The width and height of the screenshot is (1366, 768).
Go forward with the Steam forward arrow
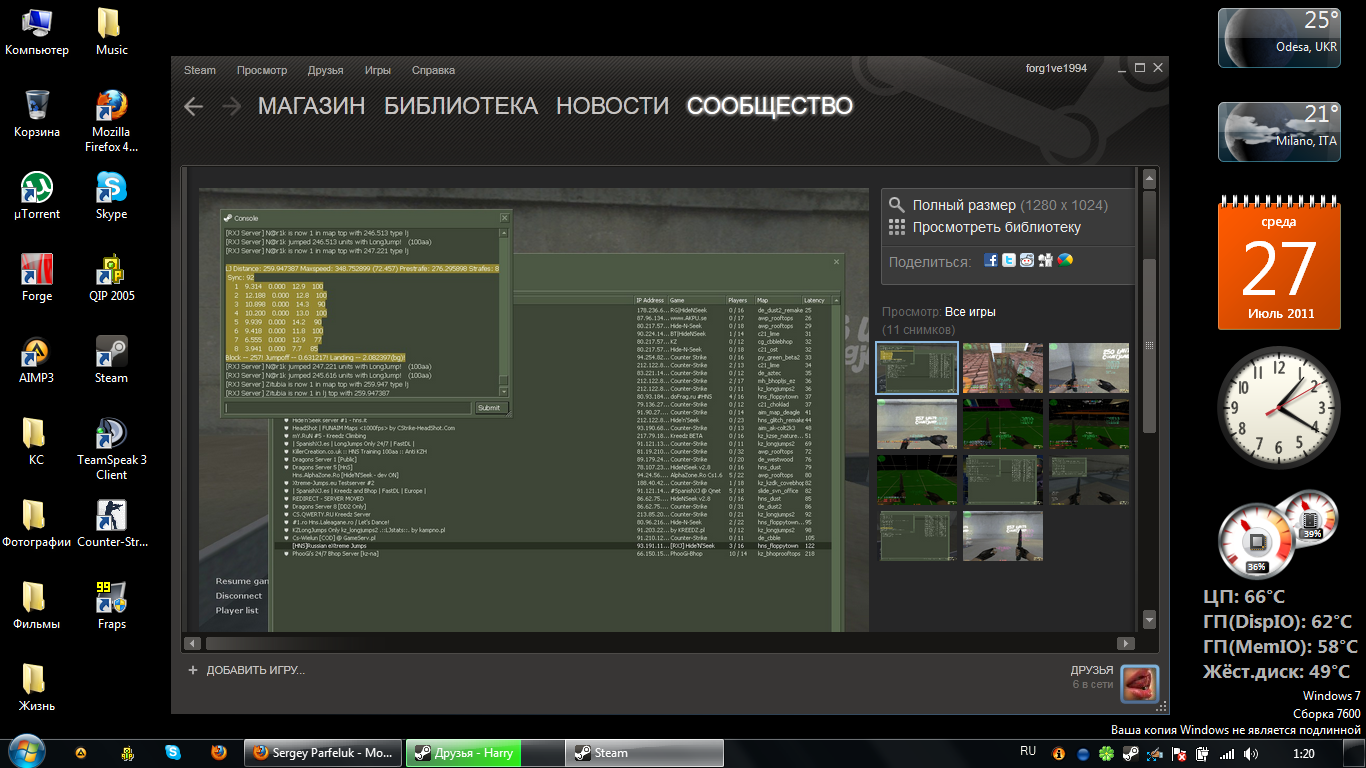[231, 106]
